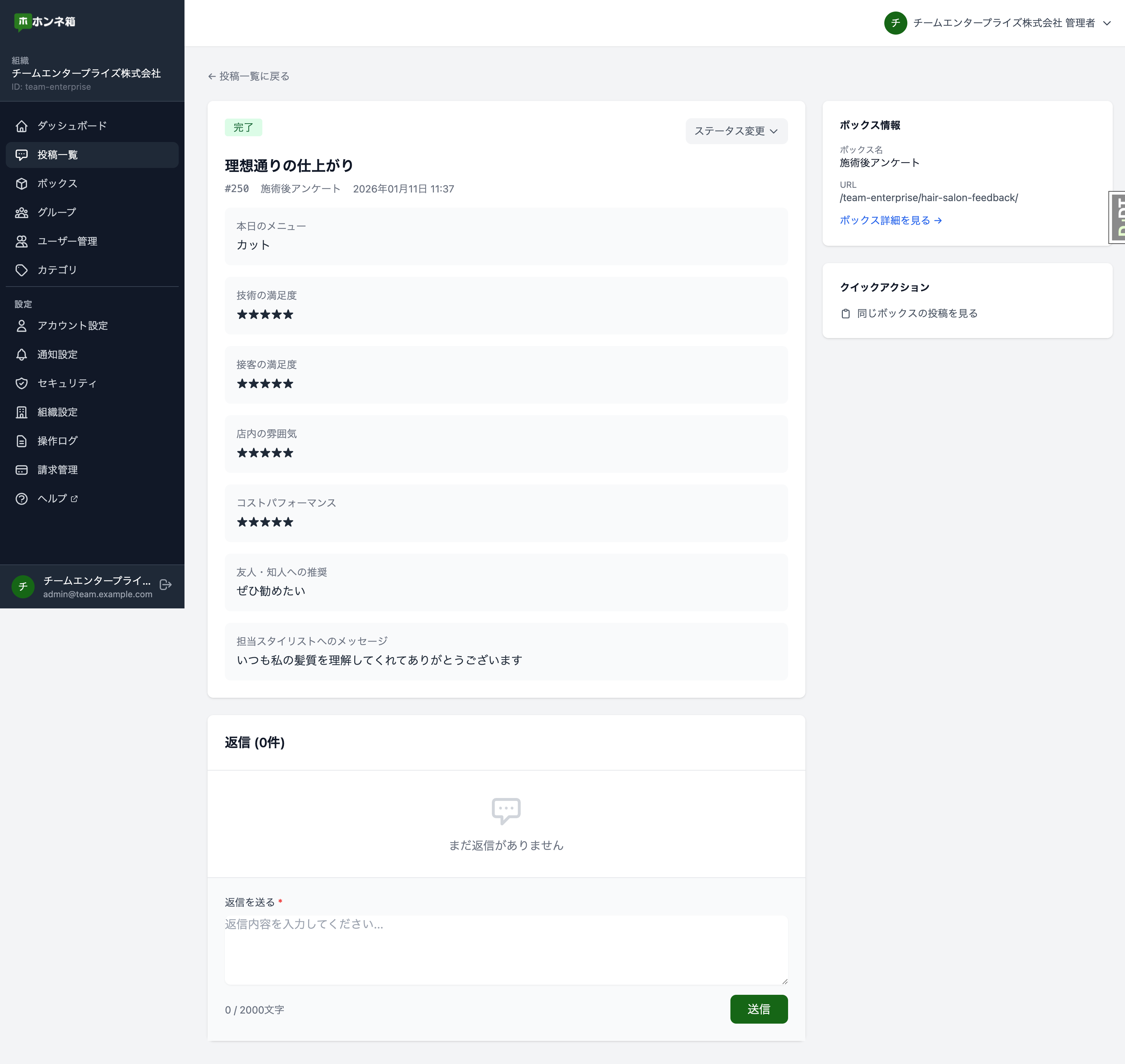1125x1064 pixels.
Task: Click the logout icon in sidebar footer
Action: 165,585
